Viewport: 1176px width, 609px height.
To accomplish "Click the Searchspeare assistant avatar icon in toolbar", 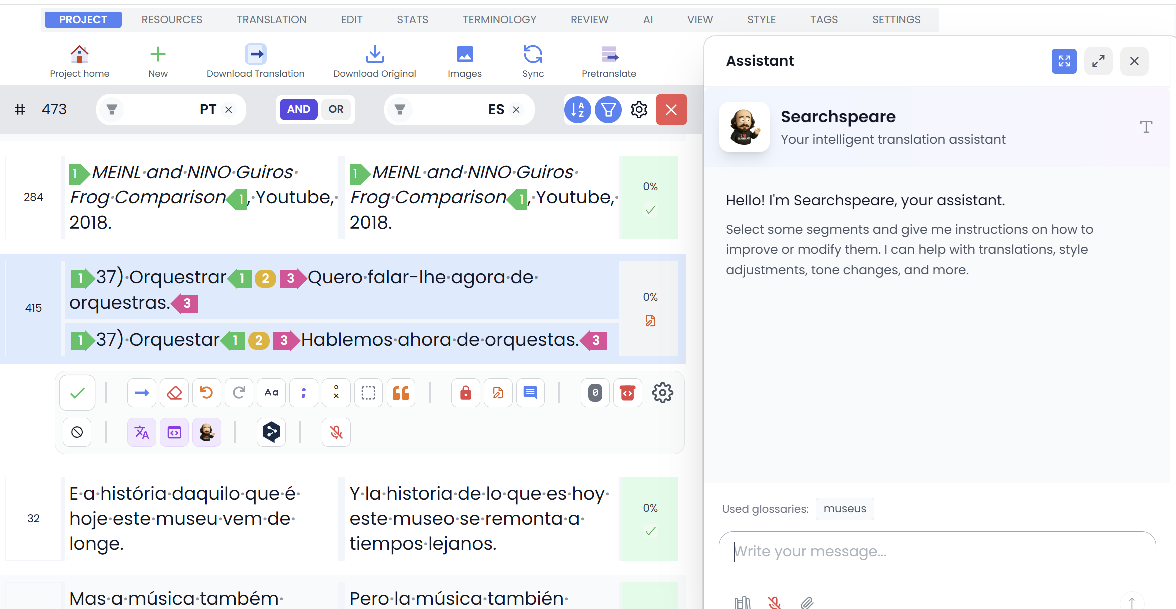I will pyautogui.click(x=207, y=432).
